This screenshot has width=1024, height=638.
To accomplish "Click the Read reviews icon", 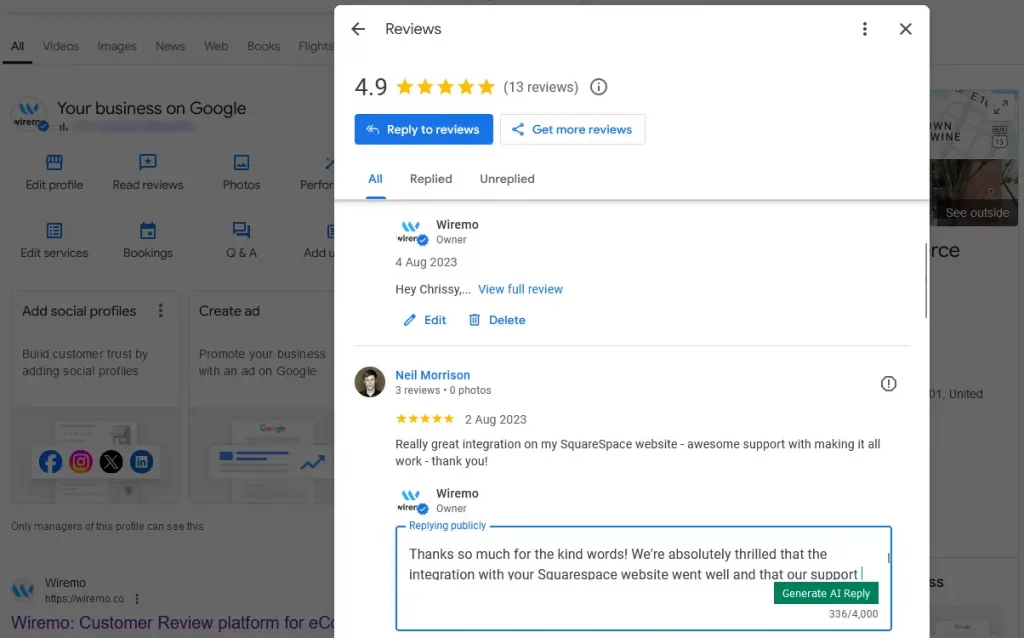I will click(148, 163).
